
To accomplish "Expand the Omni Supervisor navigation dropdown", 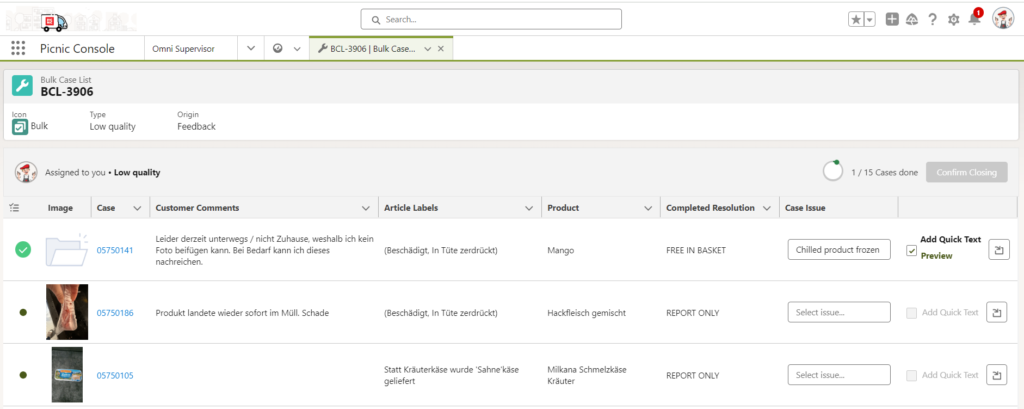I will click(249, 48).
